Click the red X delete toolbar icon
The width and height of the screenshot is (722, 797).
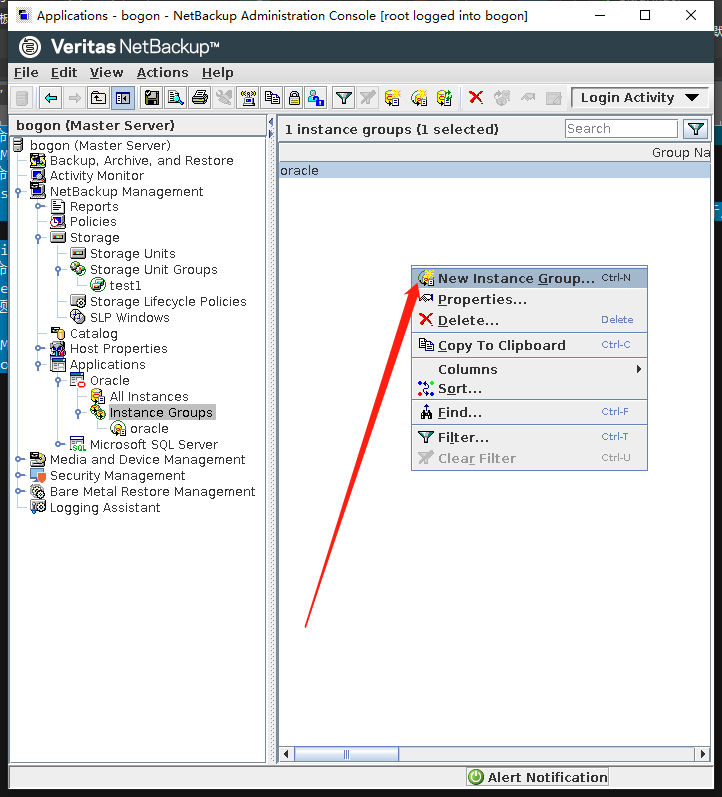tap(476, 97)
